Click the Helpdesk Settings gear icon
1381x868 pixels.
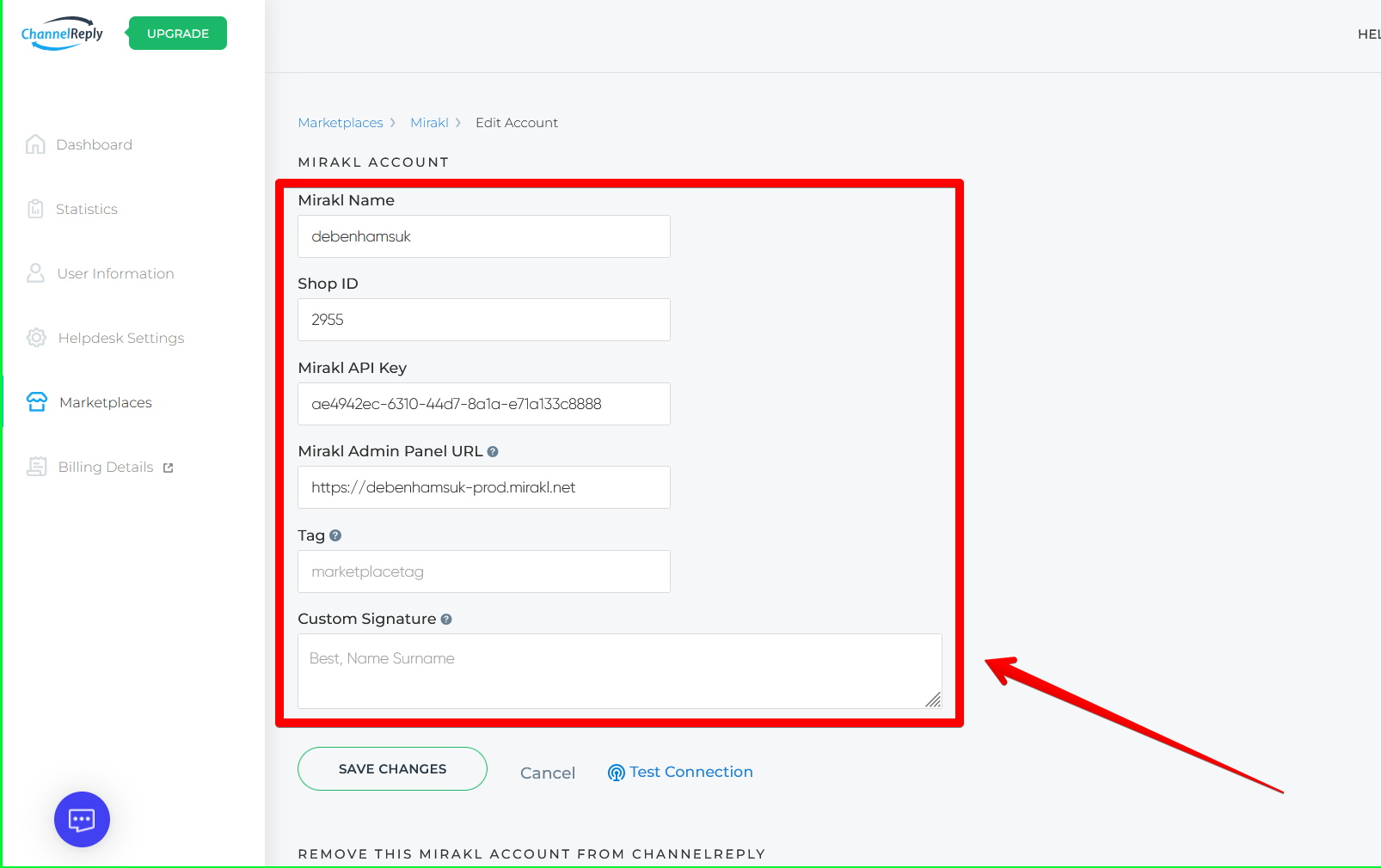36,338
